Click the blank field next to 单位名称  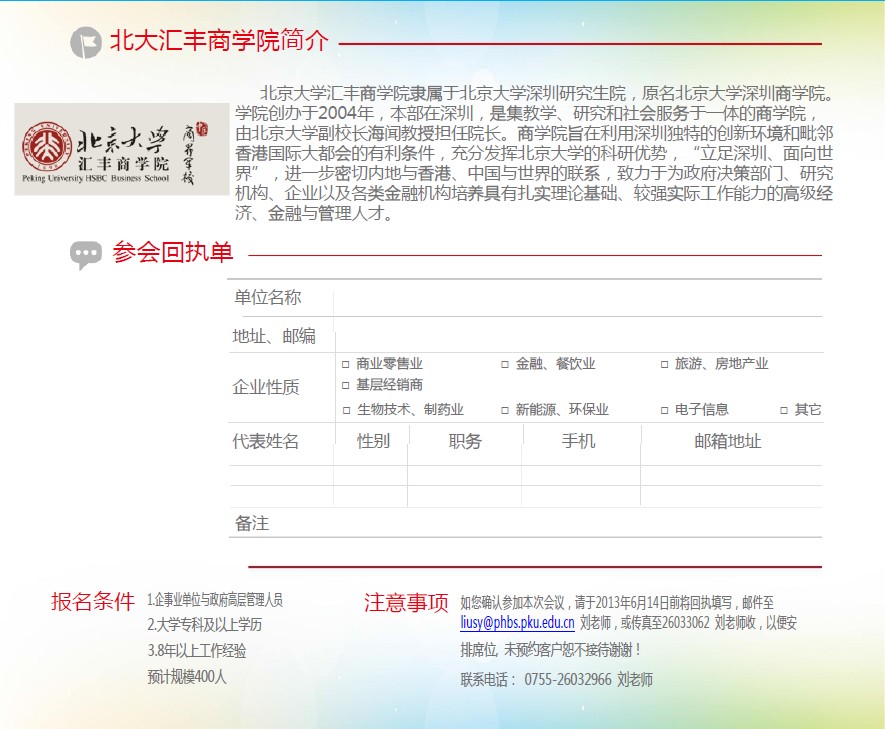(x=578, y=298)
